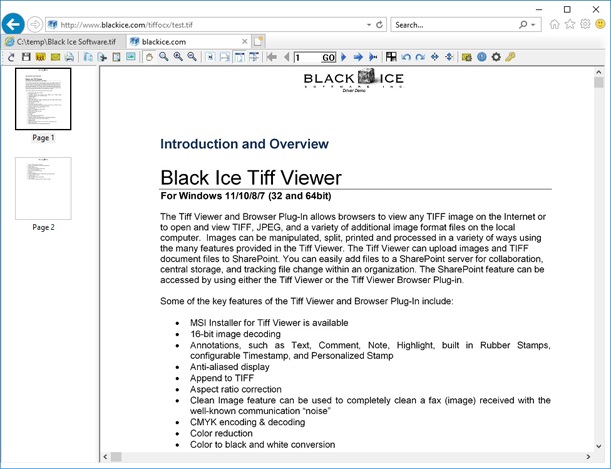Click the Print icon in viewer toolbar
611x469 pixels.
click(x=69, y=57)
